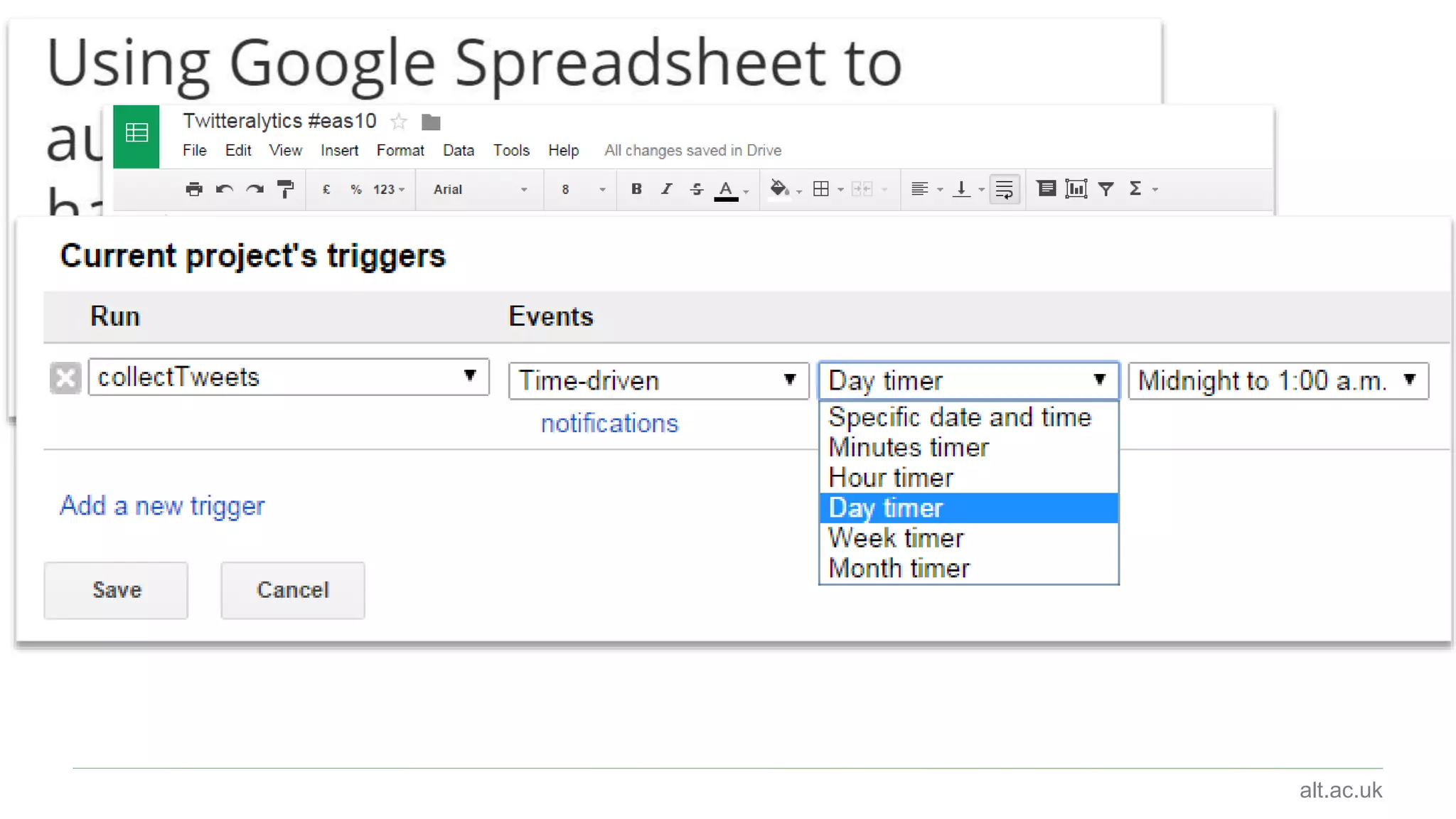Remove the collectTweets trigger with X
The image size is (1456, 819).
[65, 378]
